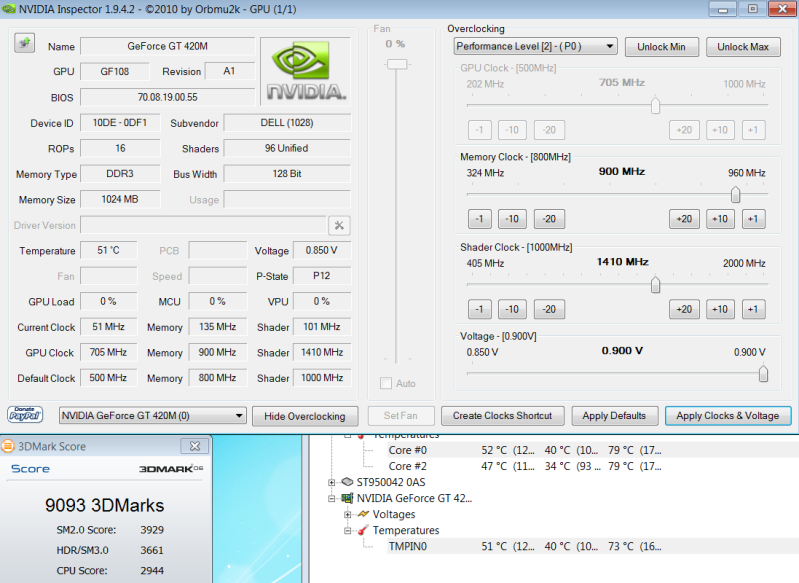Decrease Shader Clock by 10 MHz
Screen dimensions: 799x583
pyautogui.click(x=512, y=309)
